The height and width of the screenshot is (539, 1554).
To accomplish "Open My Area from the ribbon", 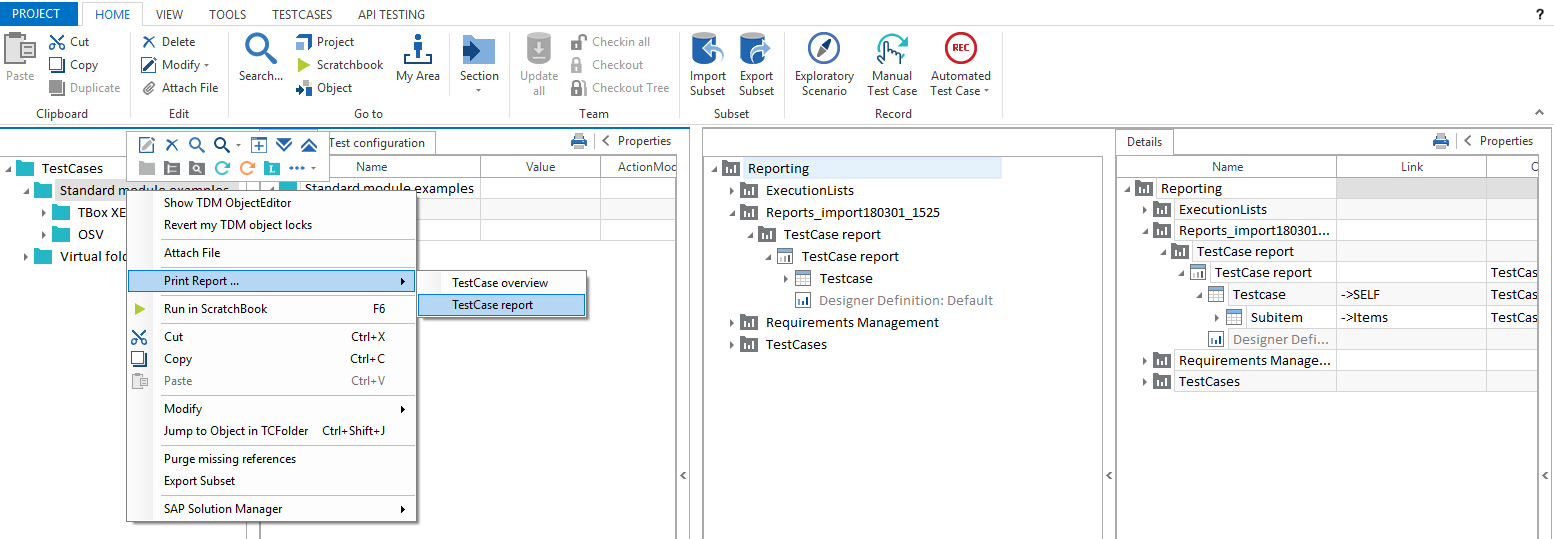I will 417,50.
